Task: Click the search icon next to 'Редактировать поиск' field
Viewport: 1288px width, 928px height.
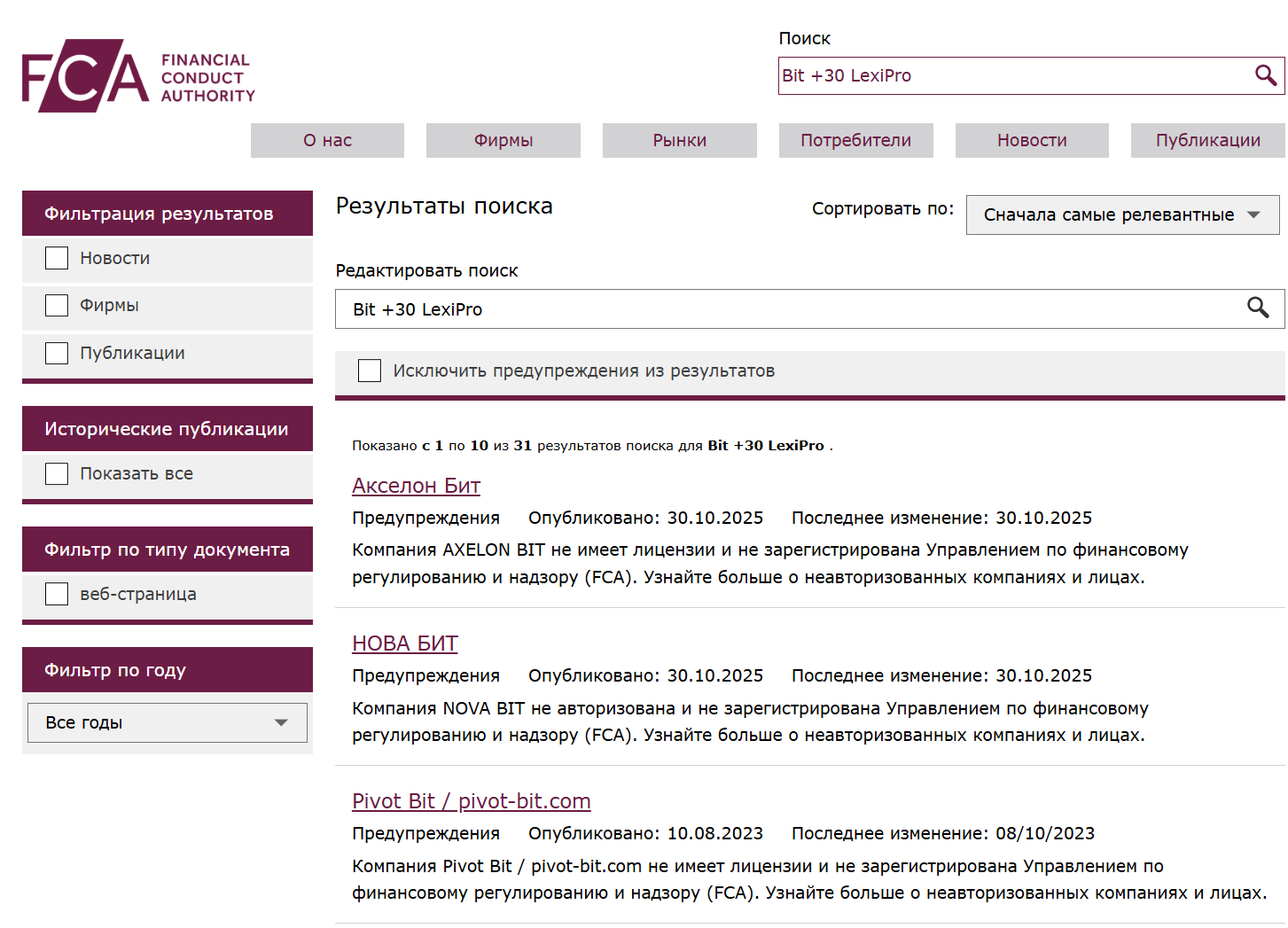Action: (1259, 308)
